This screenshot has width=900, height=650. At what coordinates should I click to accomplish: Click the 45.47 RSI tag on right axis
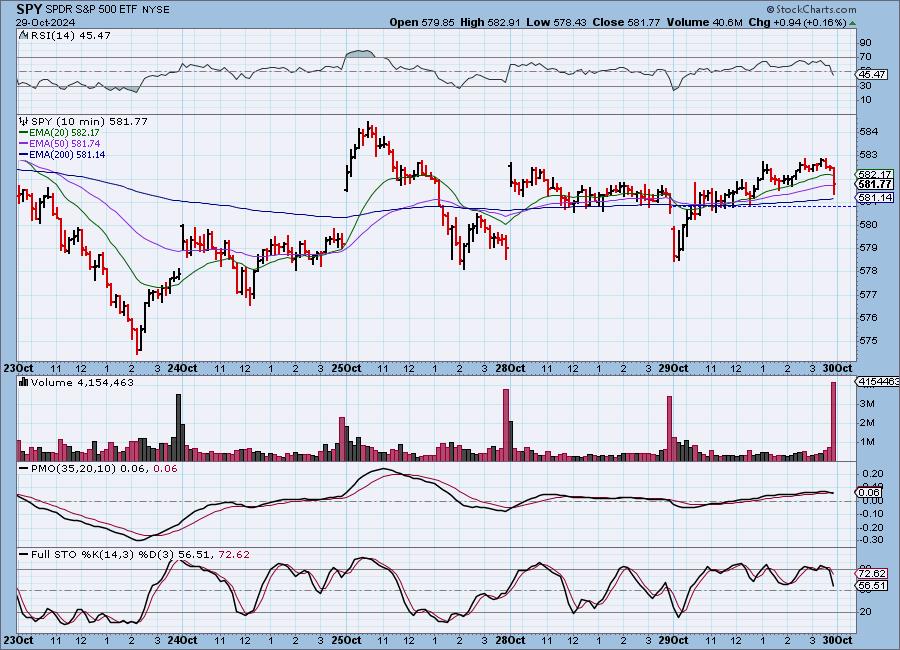tap(872, 75)
